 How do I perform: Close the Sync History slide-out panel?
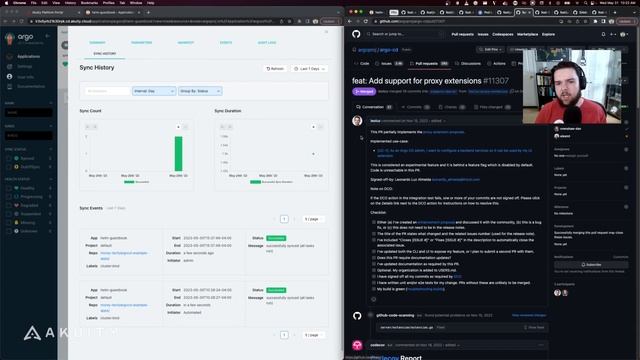[x=326, y=32]
